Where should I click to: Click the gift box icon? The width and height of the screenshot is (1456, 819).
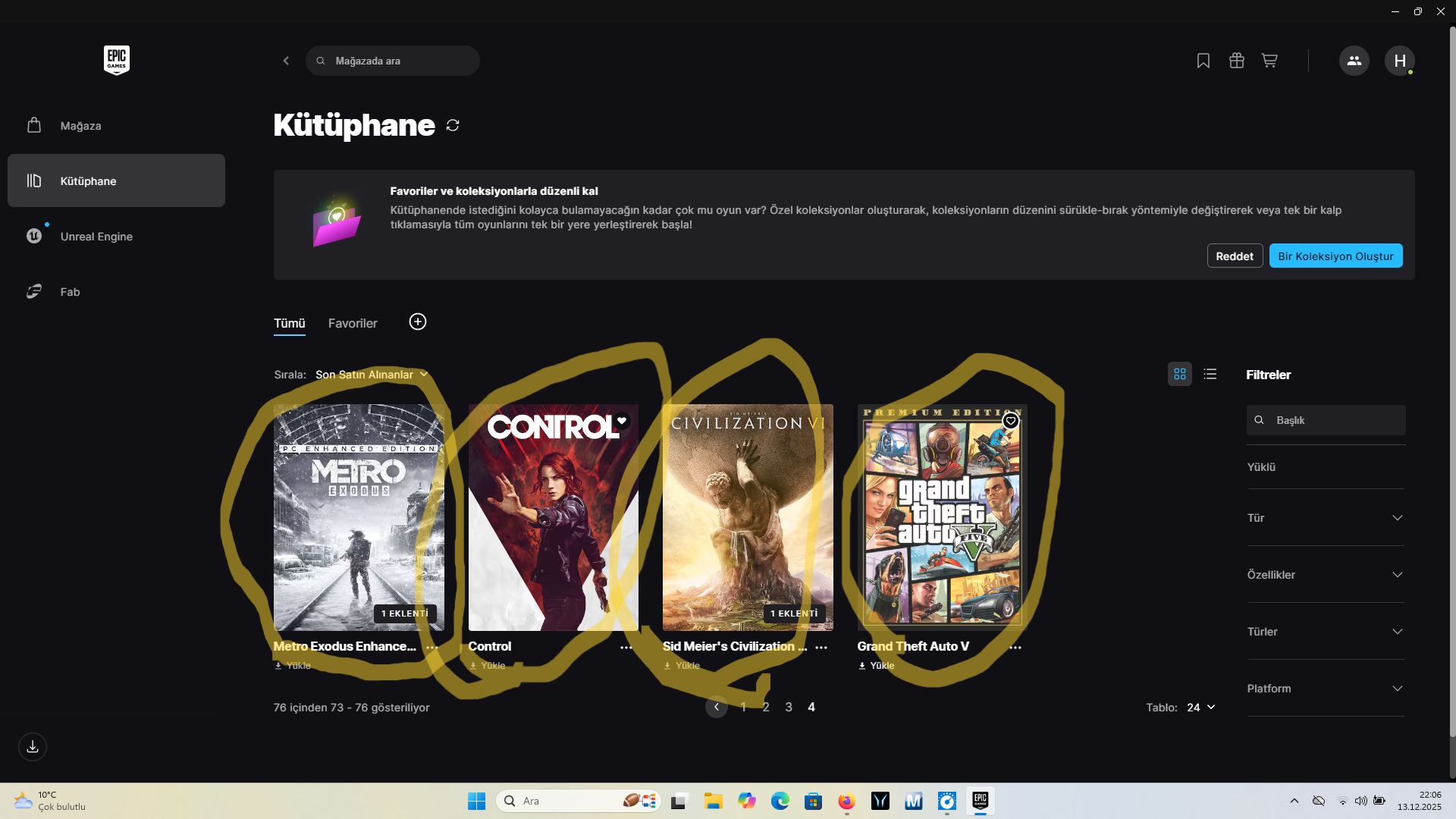[x=1237, y=61]
